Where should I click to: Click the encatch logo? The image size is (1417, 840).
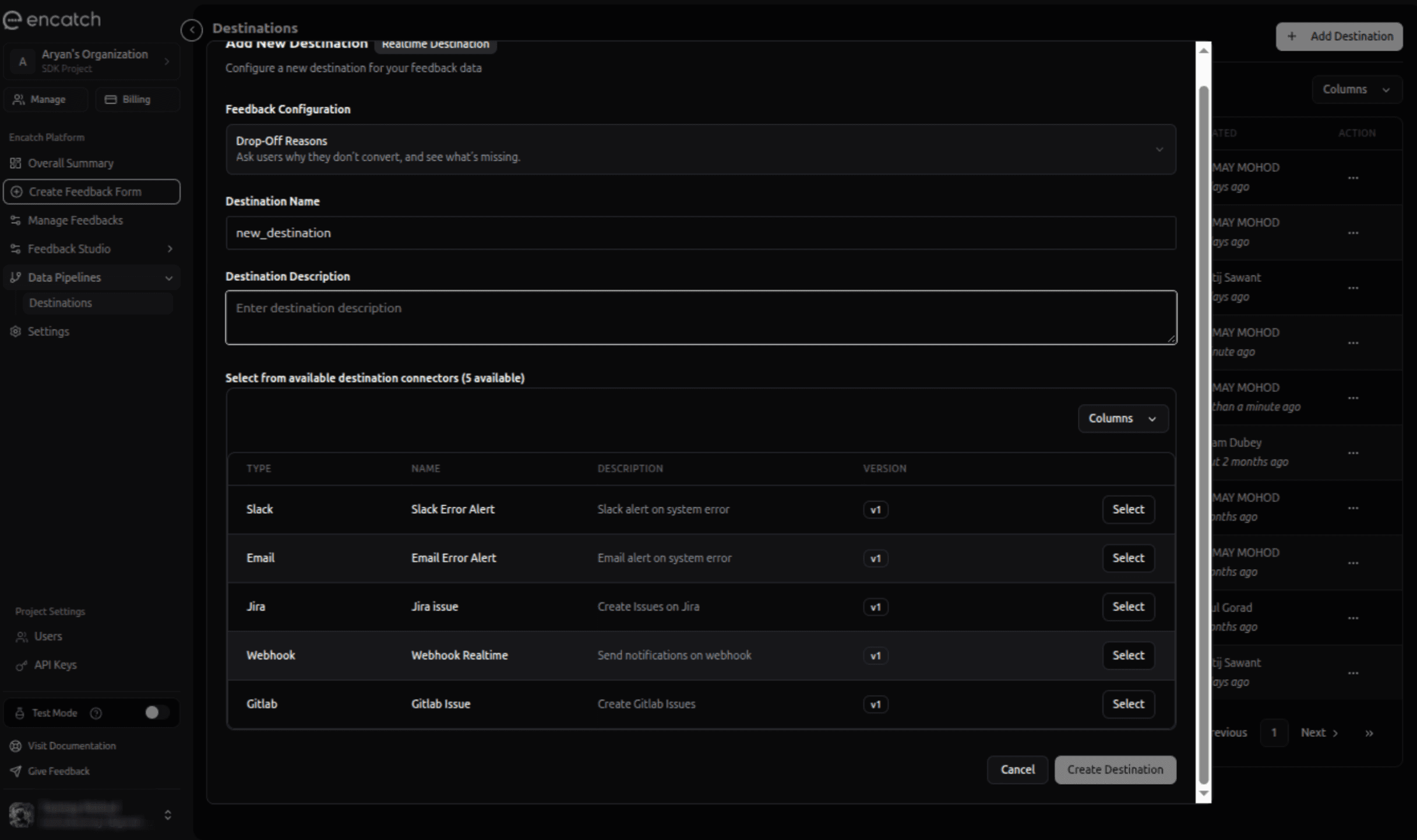(x=52, y=19)
